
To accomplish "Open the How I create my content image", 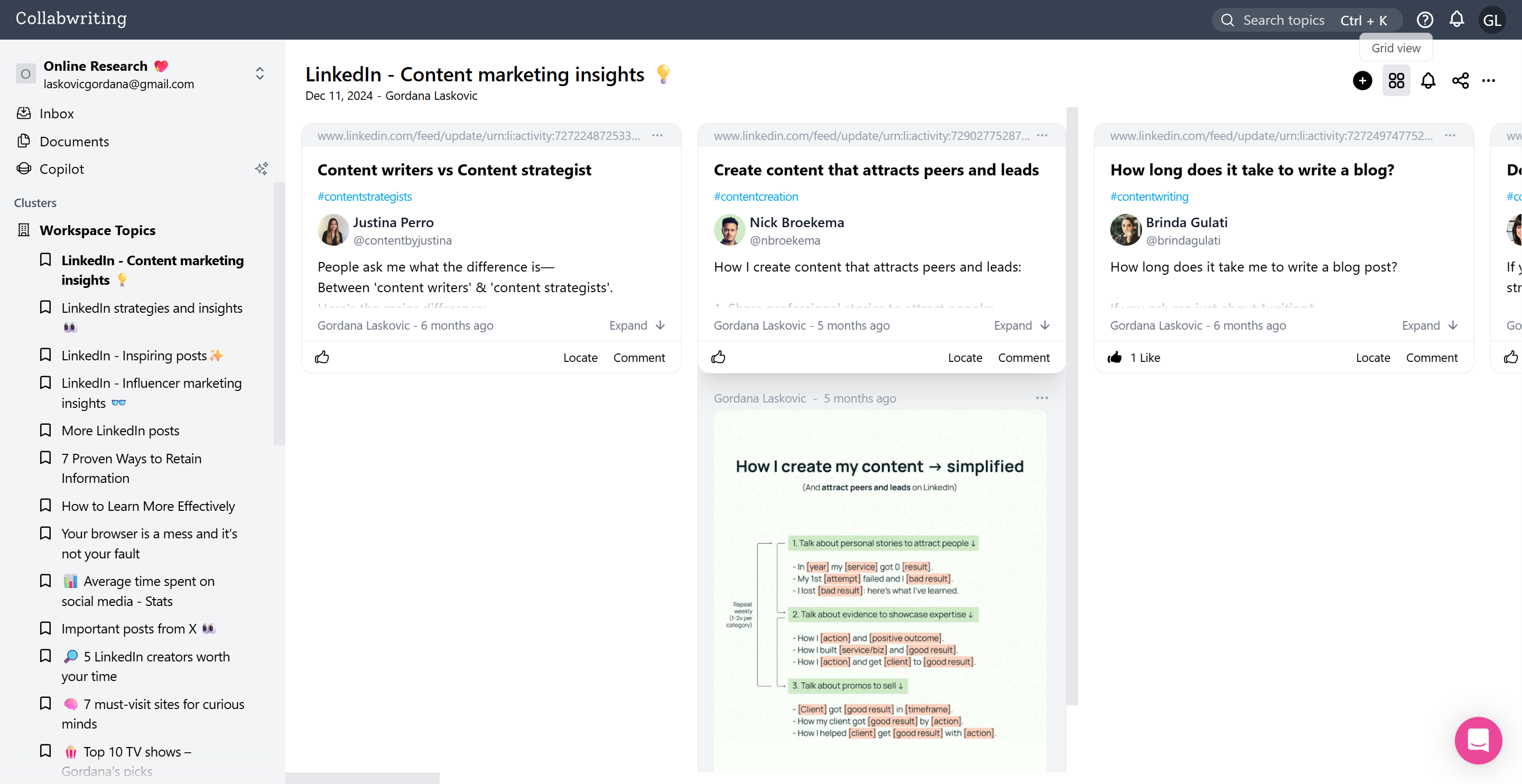I will tap(880, 591).
